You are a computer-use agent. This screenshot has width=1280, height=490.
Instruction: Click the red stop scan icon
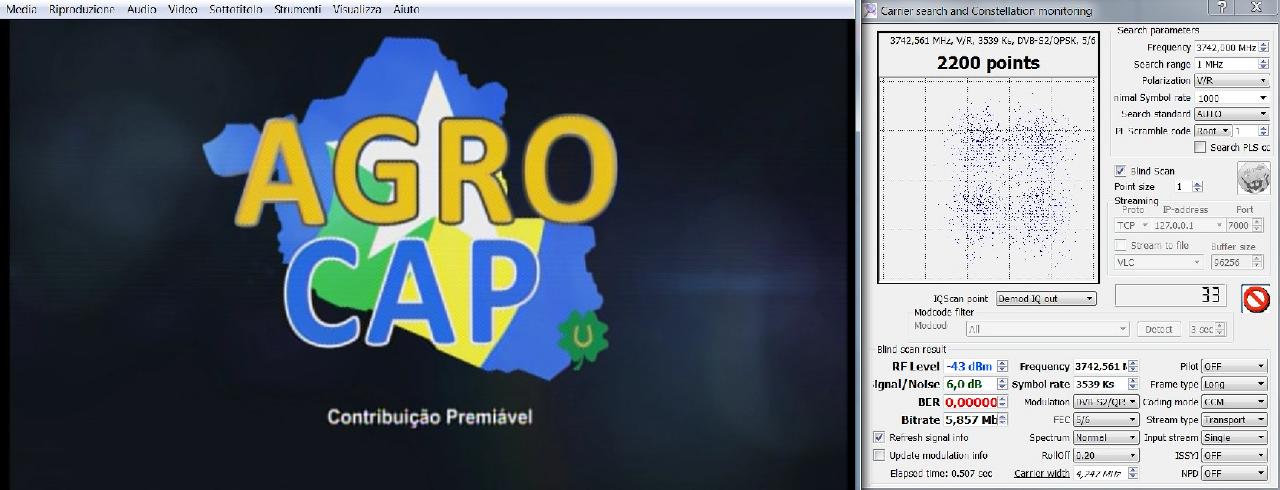pyautogui.click(x=1255, y=299)
